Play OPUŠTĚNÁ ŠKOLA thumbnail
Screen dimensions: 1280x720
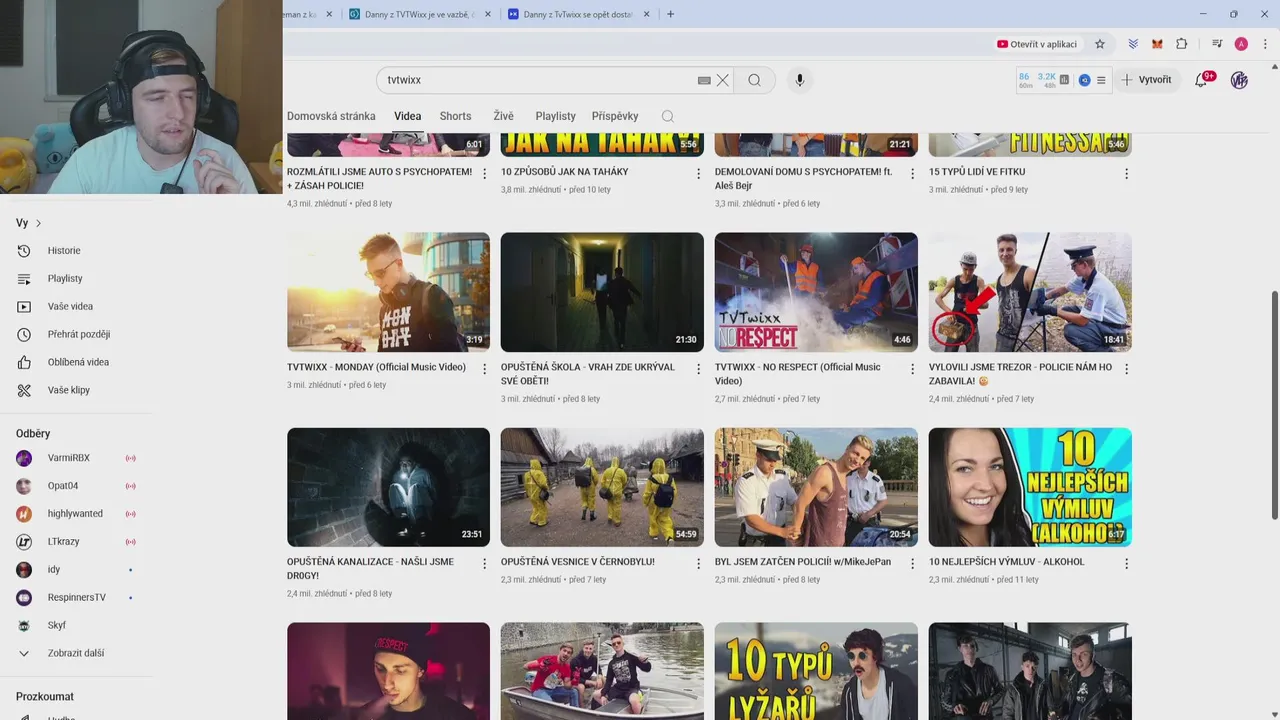click(602, 292)
